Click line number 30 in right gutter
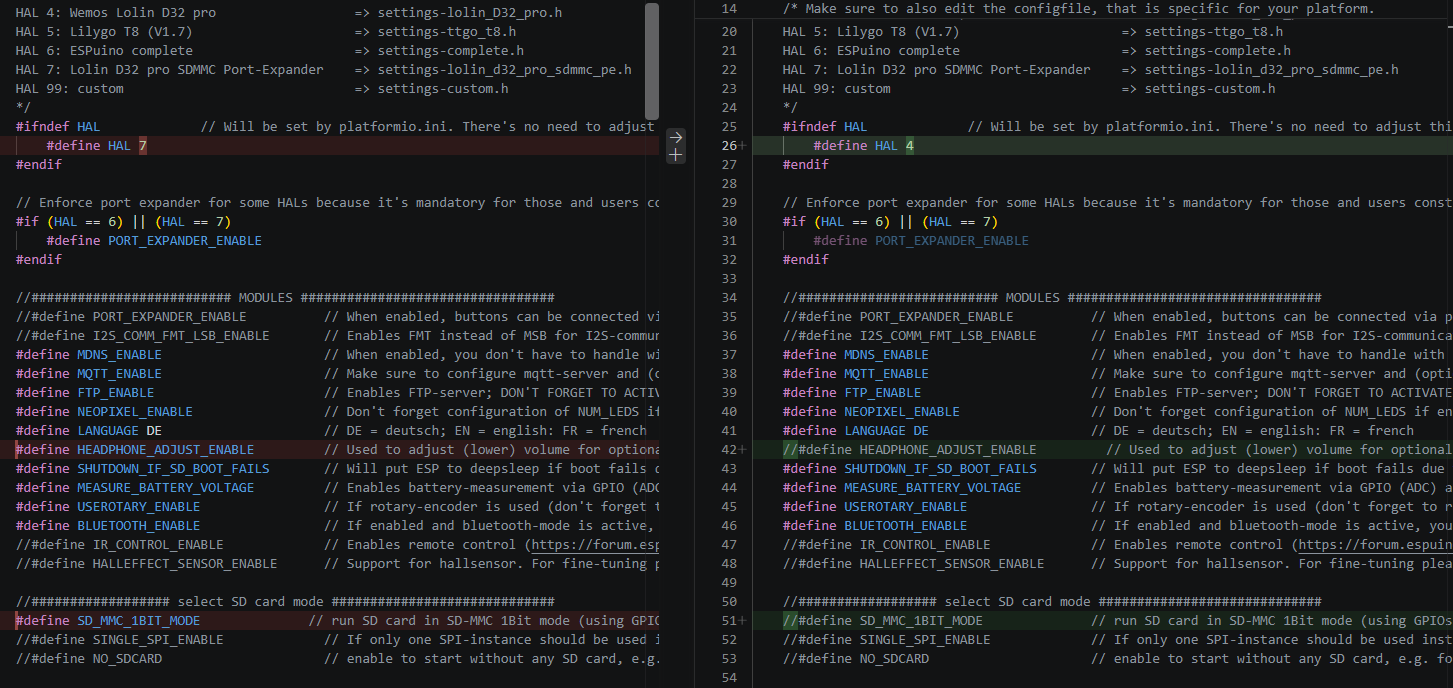1453x688 pixels. (x=728, y=222)
